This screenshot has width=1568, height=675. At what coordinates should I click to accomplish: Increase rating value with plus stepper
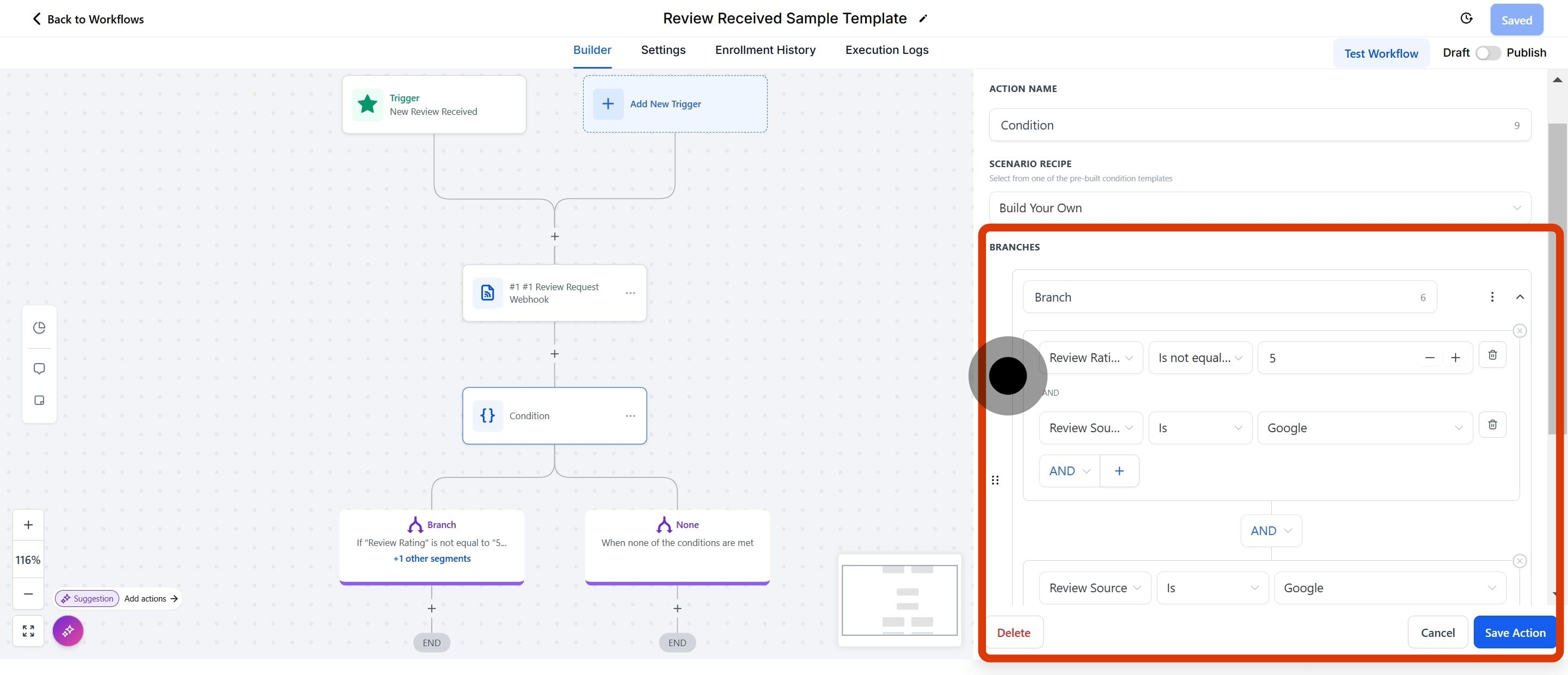point(1455,358)
